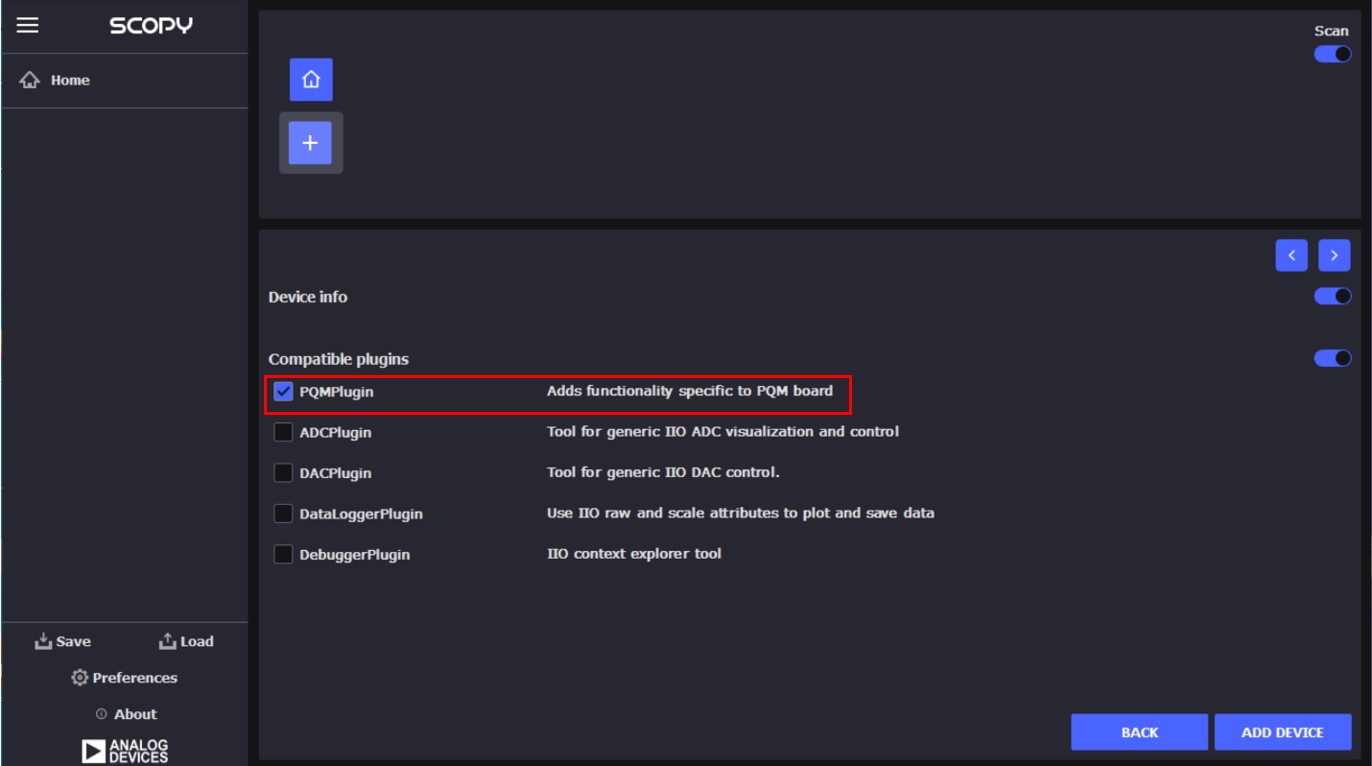Click the Scopy logo
The width and height of the screenshot is (1372, 766).
tap(151, 26)
